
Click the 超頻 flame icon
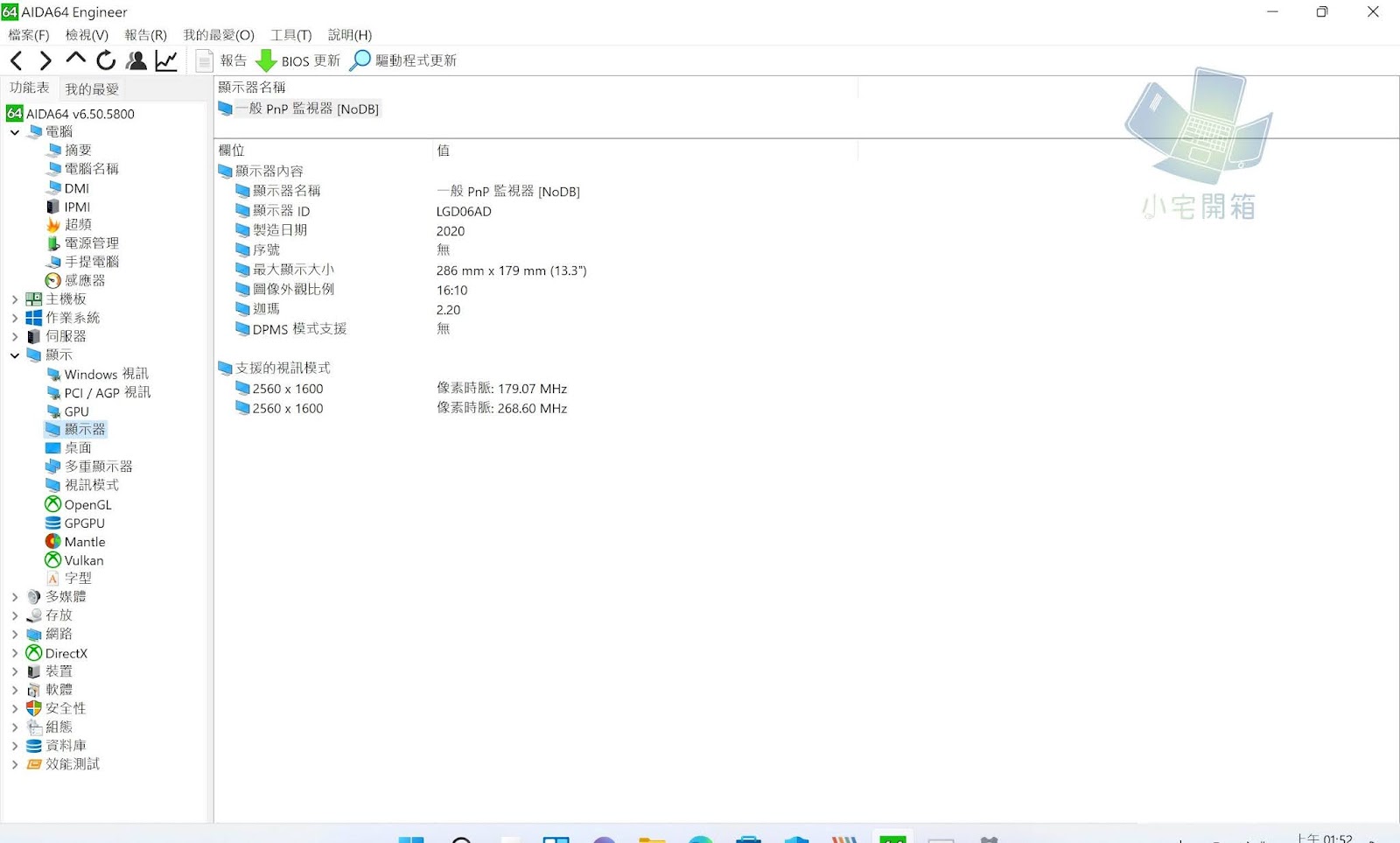[x=53, y=225]
